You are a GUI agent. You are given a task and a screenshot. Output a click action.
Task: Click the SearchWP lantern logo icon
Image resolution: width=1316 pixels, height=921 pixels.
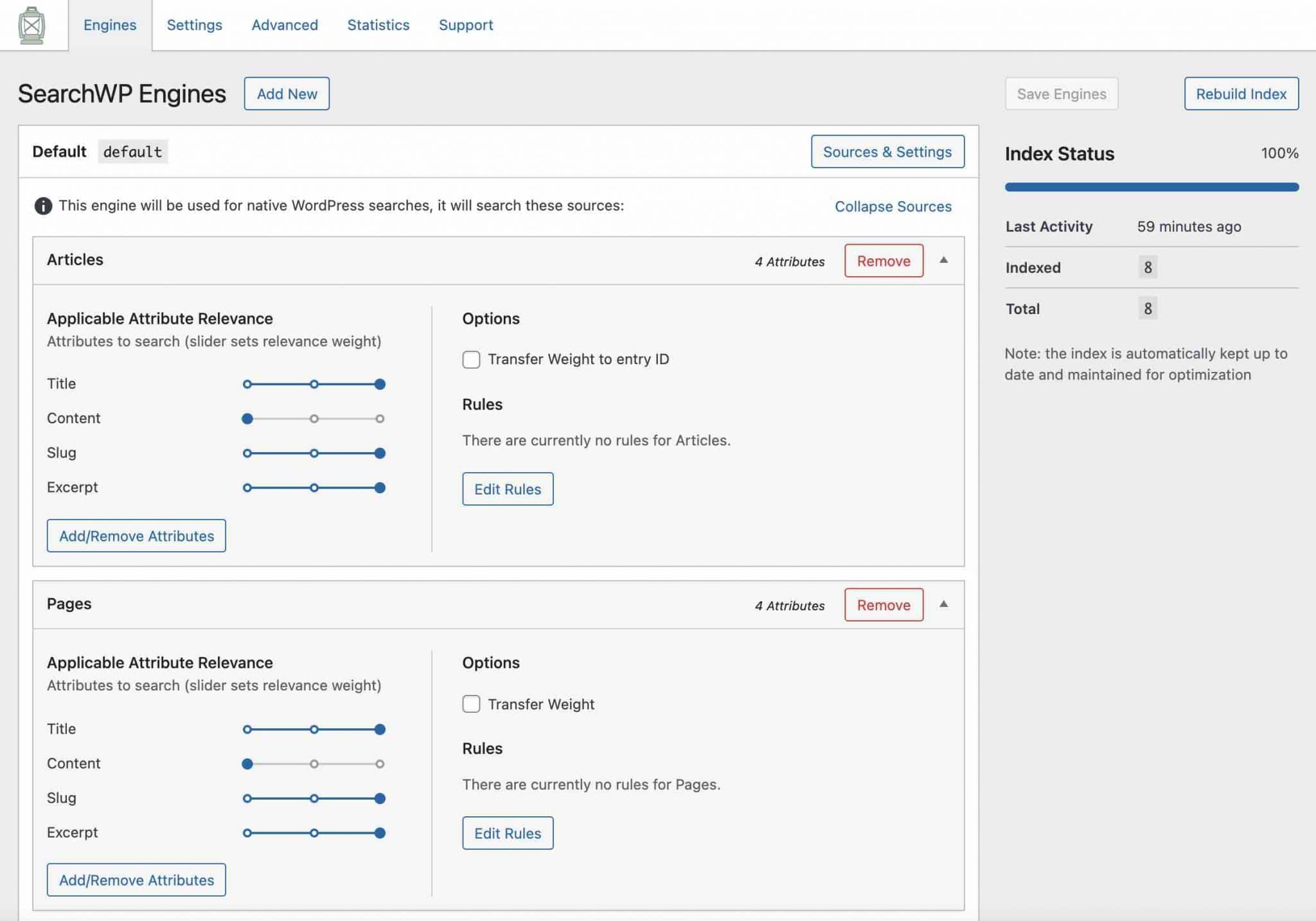pyautogui.click(x=31, y=26)
